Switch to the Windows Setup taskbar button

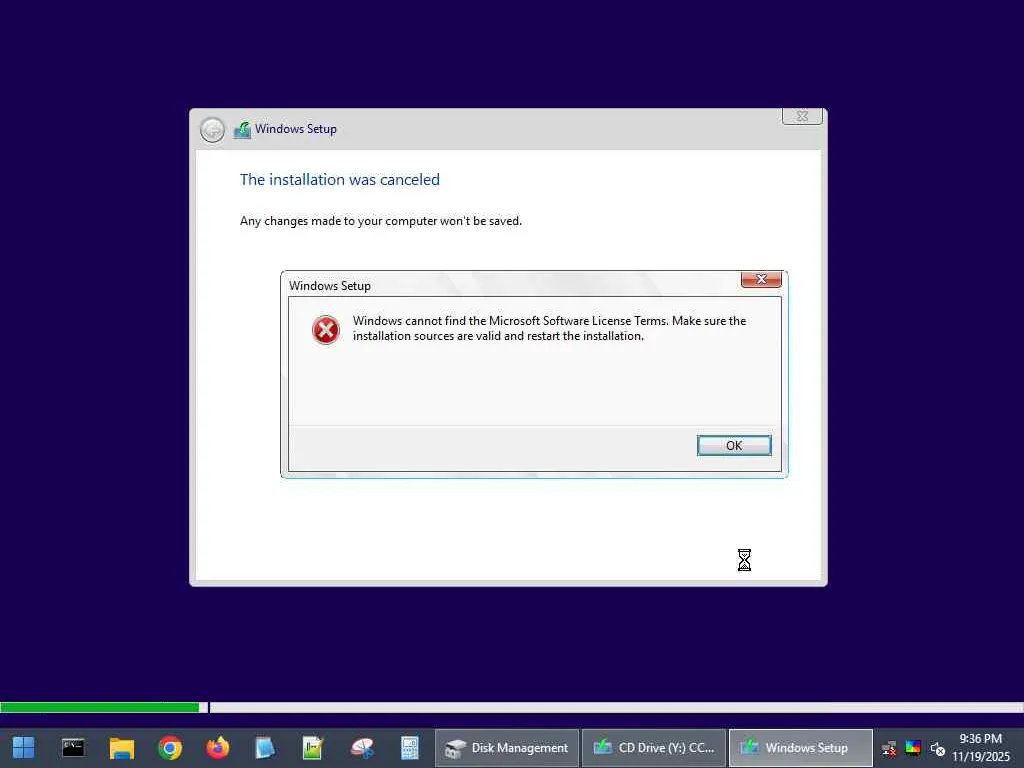tap(801, 748)
